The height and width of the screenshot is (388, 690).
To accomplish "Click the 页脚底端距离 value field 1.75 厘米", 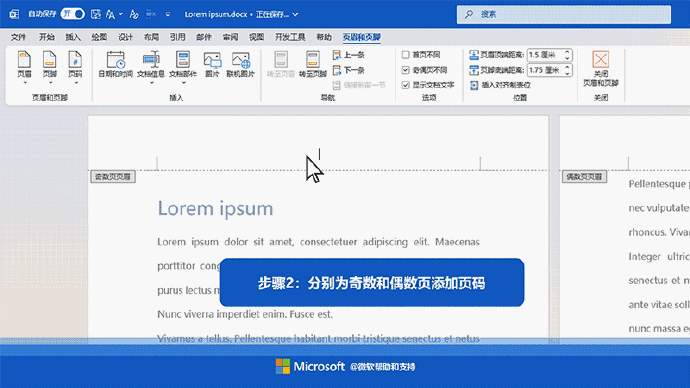I will pos(545,70).
